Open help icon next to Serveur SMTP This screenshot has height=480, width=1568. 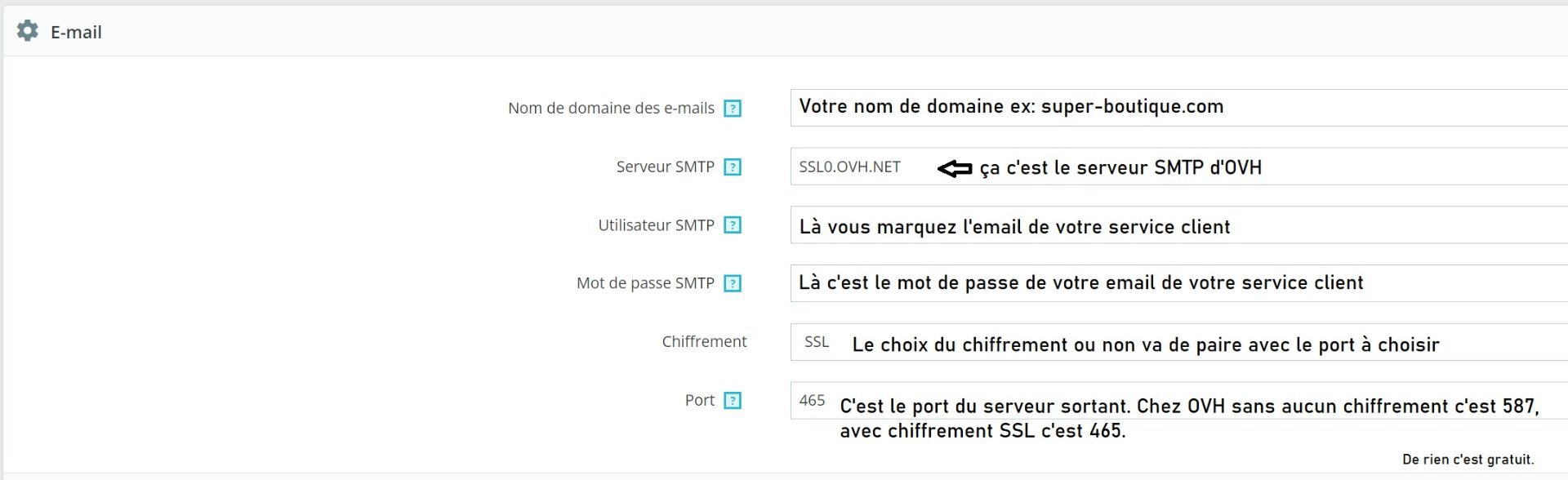(733, 167)
